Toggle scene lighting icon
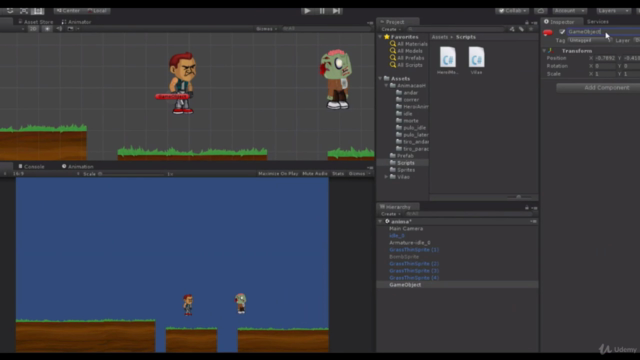Image resolution: width=640 pixels, height=360 pixels. 47,29
